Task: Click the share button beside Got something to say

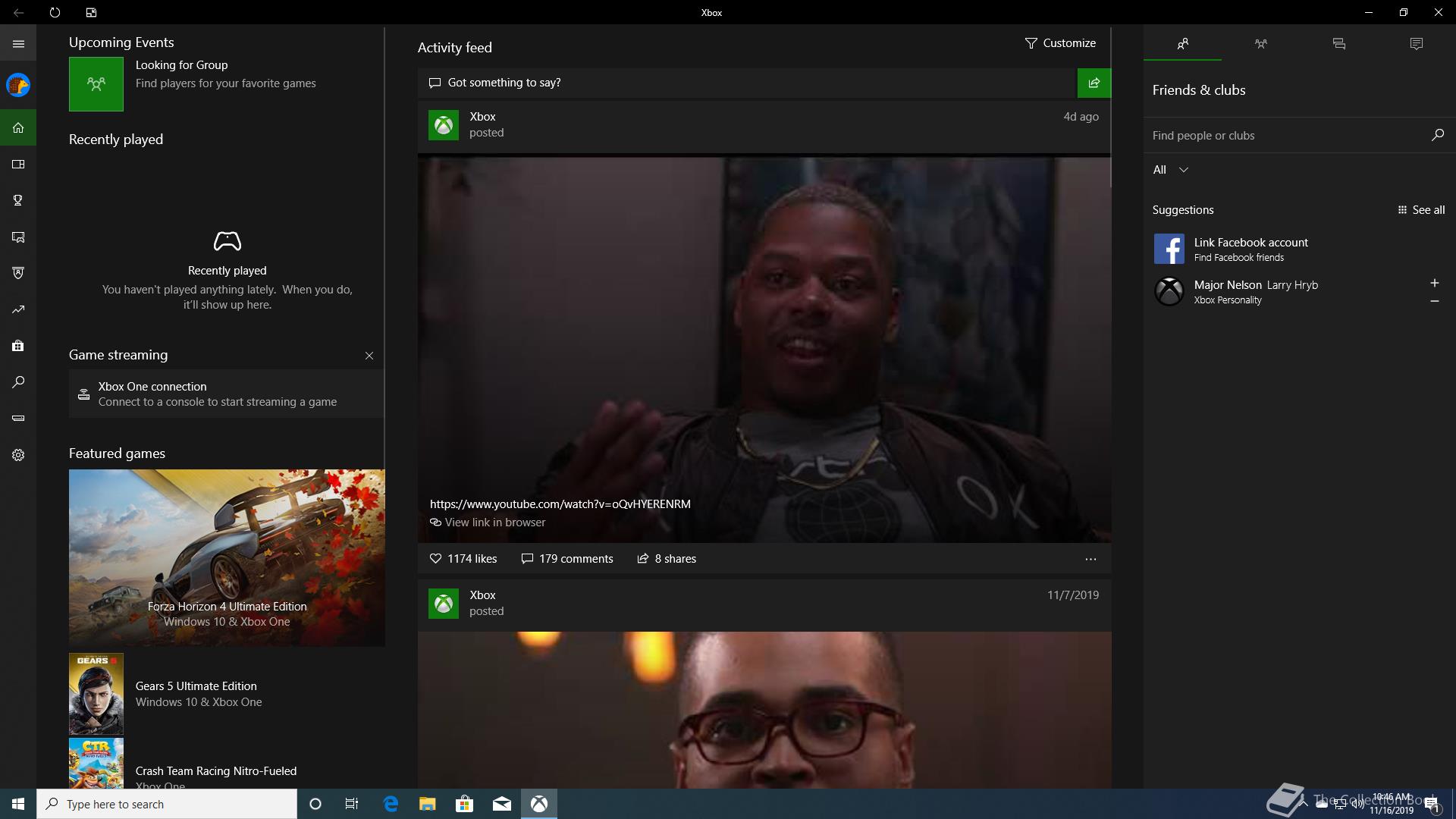Action: coord(1094,83)
